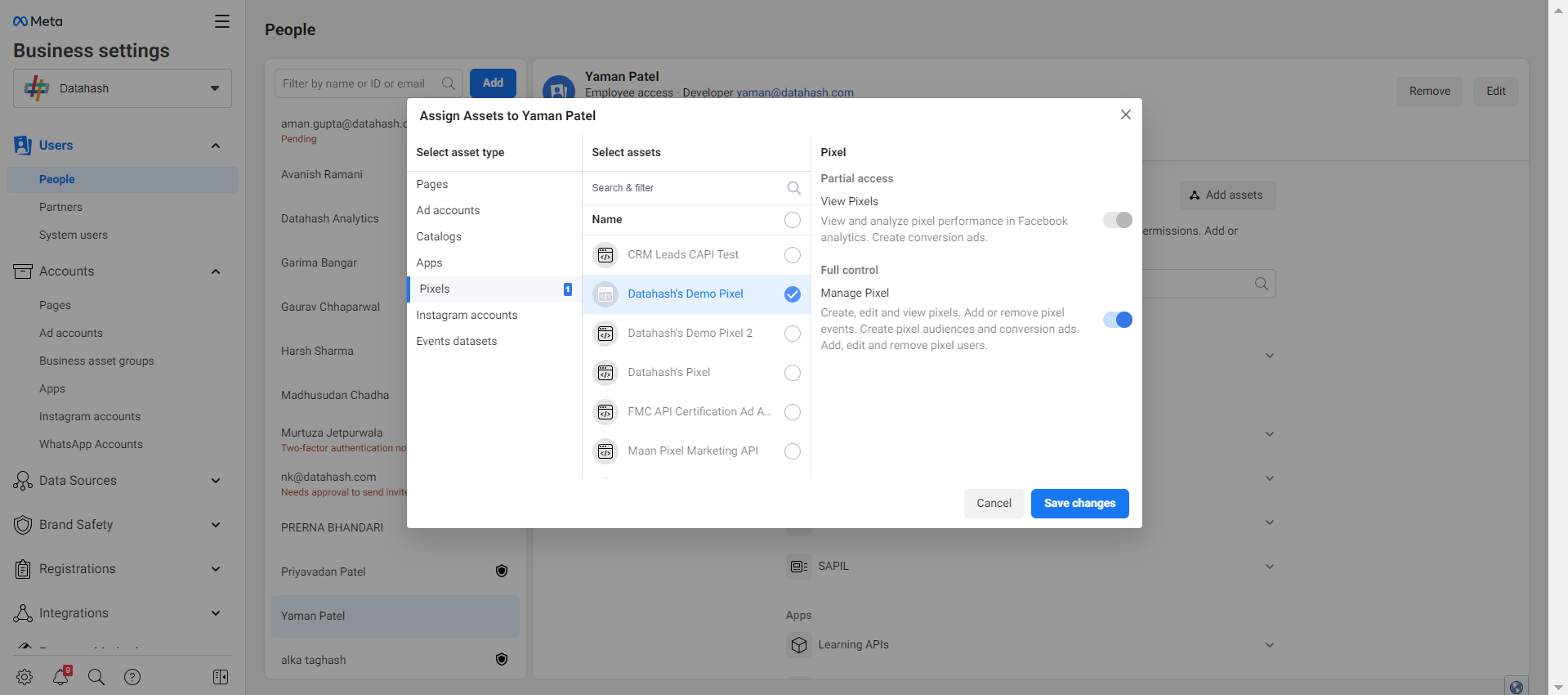Collapse the Users section chevron
Screen dimensions: 1568x695
[x=216, y=146]
